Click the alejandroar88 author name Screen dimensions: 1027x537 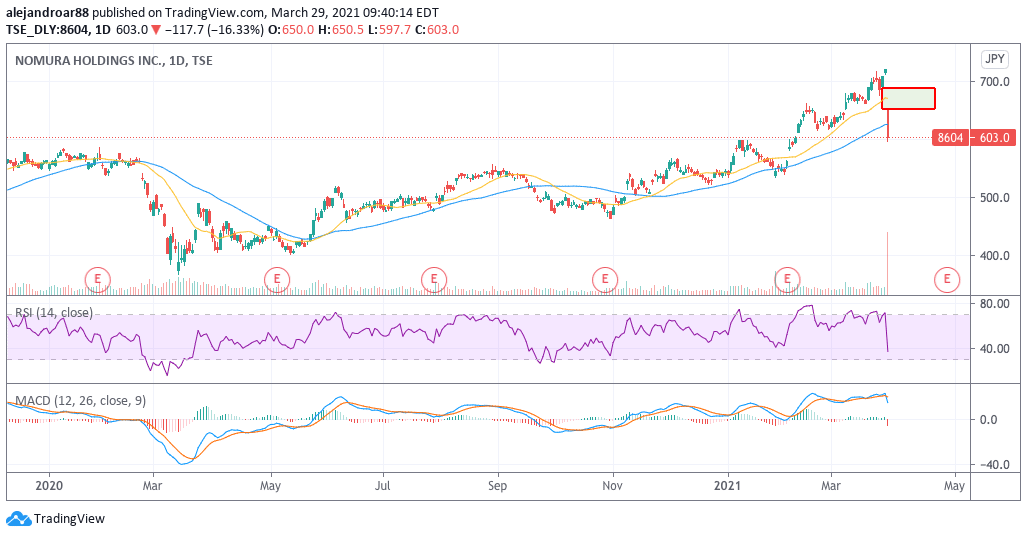point(47,12)
